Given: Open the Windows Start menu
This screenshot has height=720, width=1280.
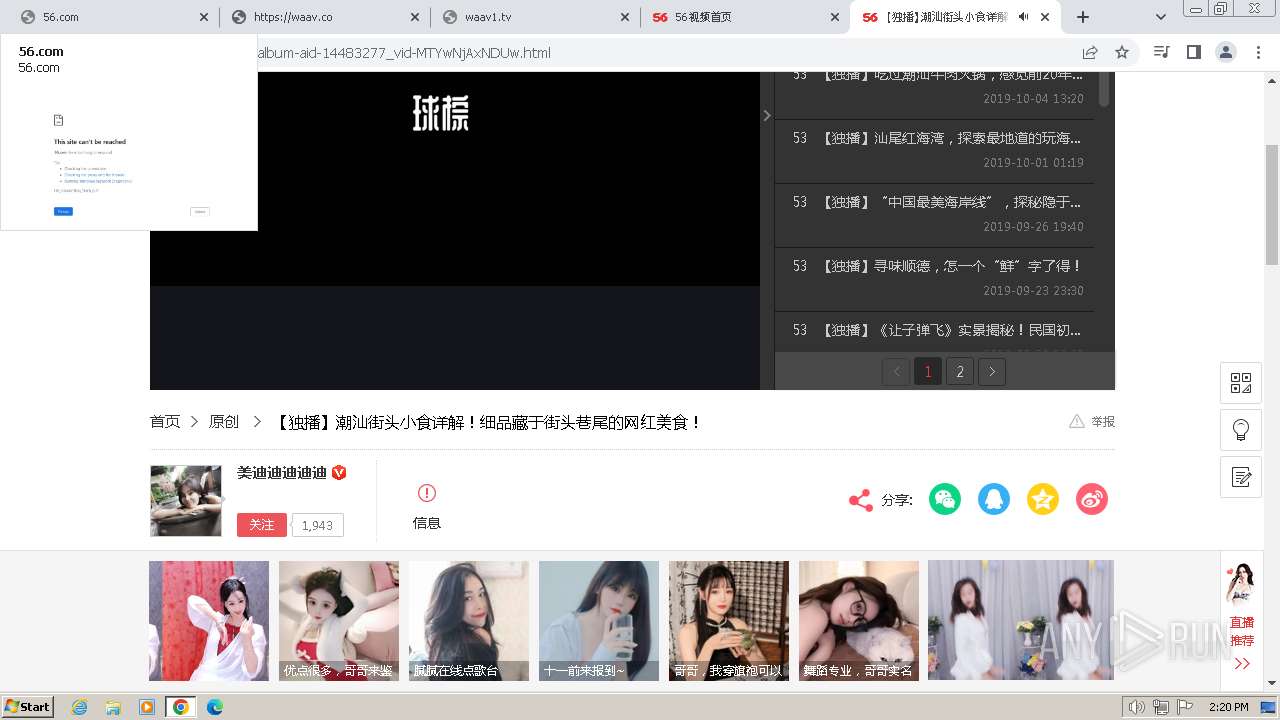Looking at the screenshot, I should (x=28, y=707).
